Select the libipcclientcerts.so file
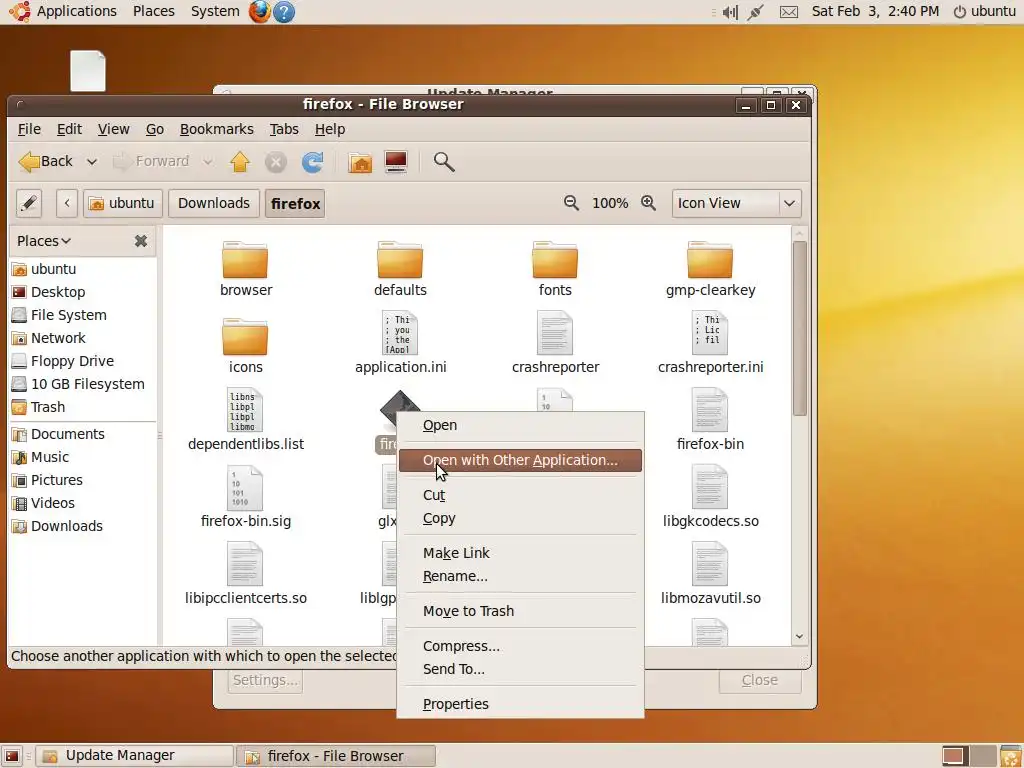The image size is (1024, 768). (x=246, y=574)
